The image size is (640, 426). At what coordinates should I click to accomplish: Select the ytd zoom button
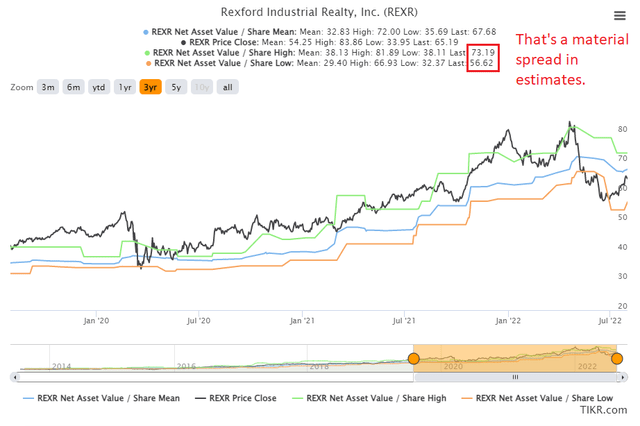[99, 87]
